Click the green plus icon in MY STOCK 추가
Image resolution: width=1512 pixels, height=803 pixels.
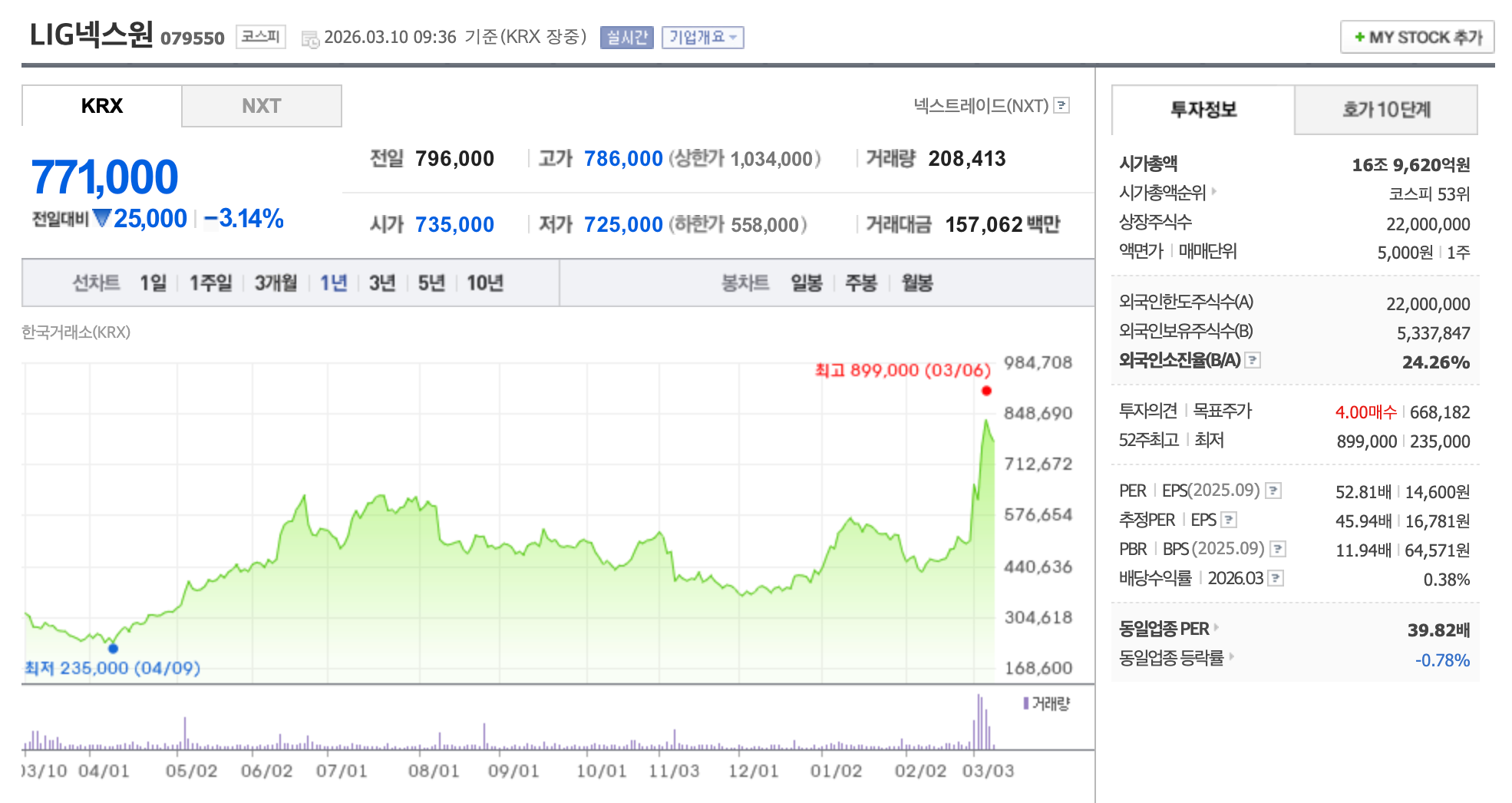click(1359, 37)
